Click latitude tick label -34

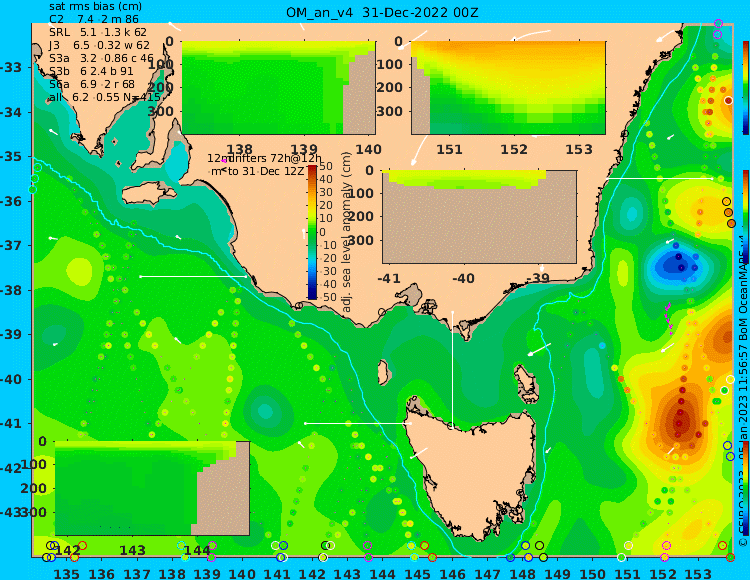click(11, 112)
